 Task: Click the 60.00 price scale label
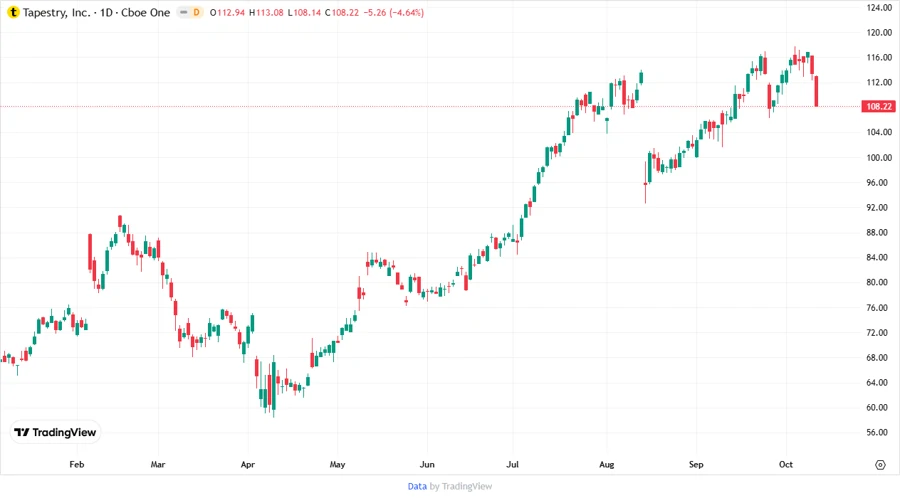[x=878, y=407]
